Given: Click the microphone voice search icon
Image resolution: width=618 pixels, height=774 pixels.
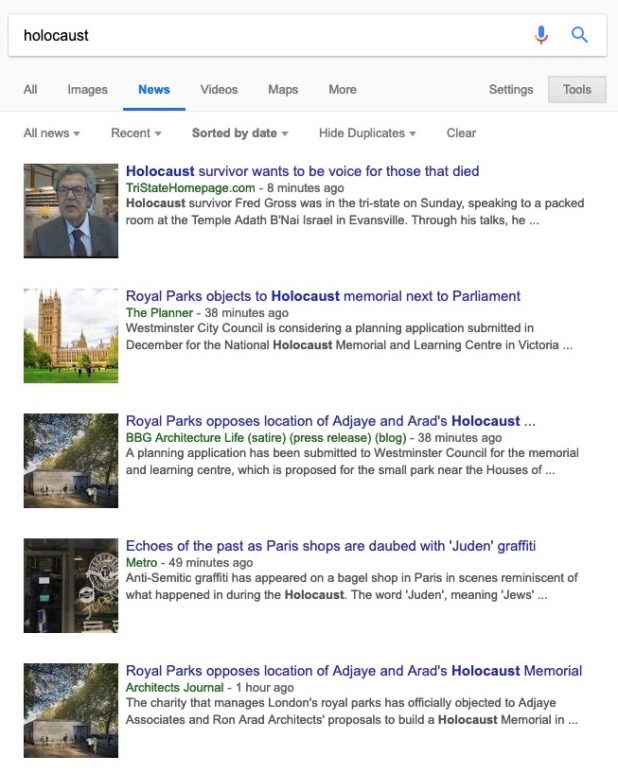Looking at the screenshot, I should tap(541, 35).
